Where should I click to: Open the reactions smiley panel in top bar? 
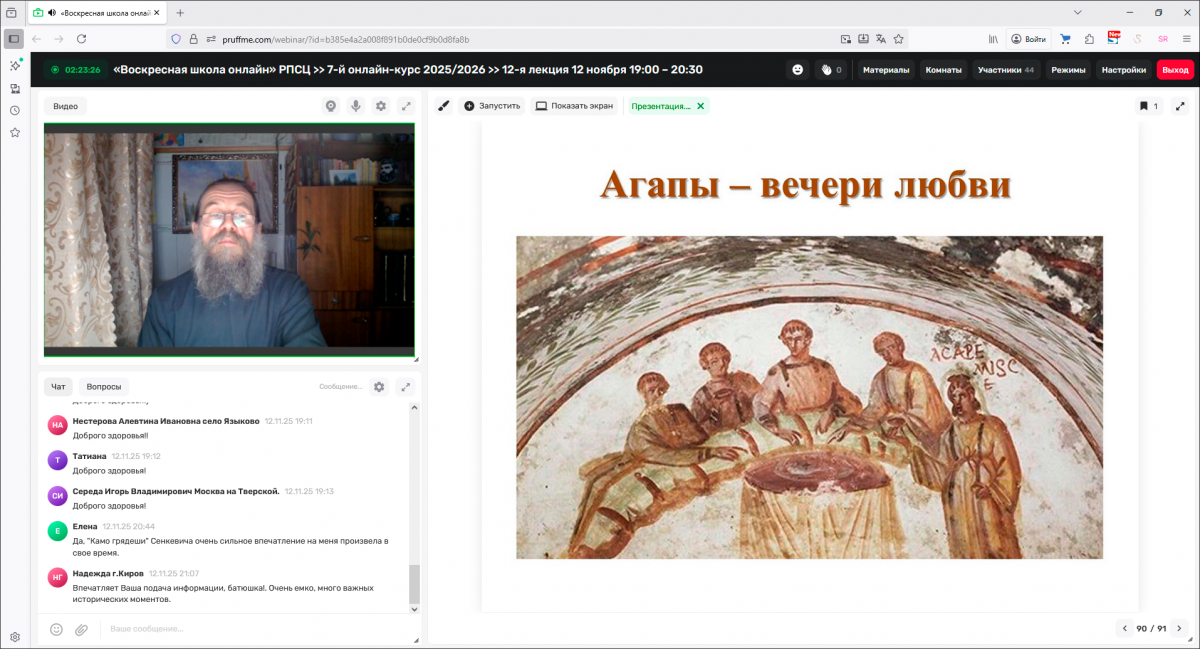tap(798, 69)
